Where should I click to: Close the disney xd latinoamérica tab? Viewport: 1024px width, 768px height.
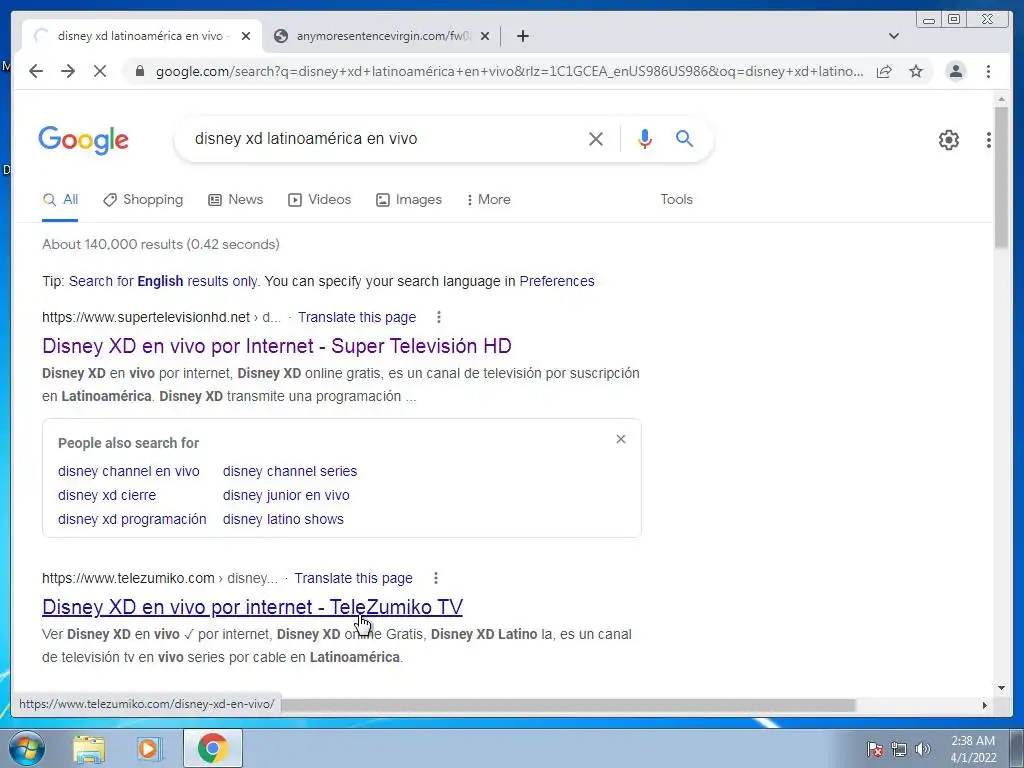[x=246, y=36]
